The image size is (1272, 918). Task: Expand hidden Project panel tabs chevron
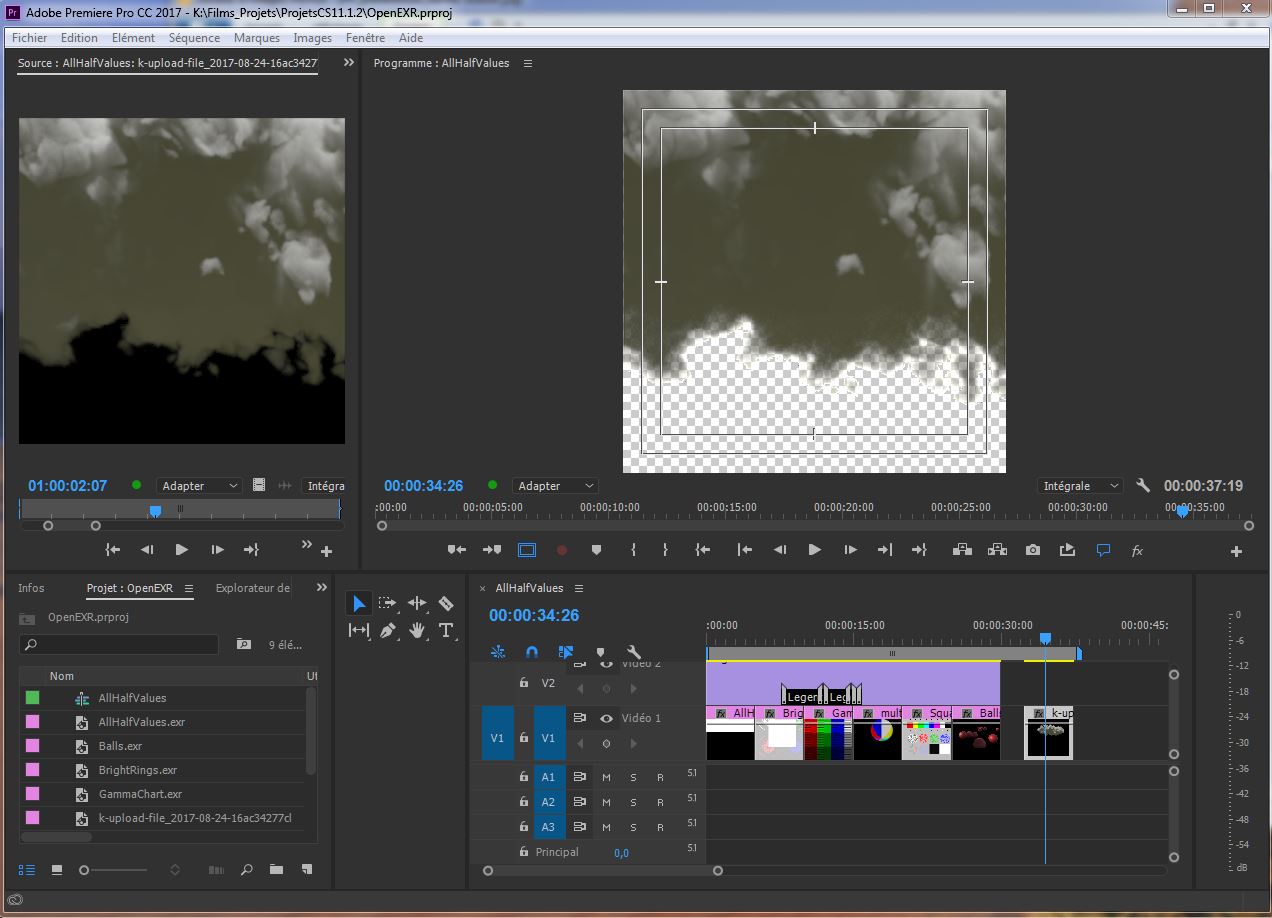tap(321, 588)
